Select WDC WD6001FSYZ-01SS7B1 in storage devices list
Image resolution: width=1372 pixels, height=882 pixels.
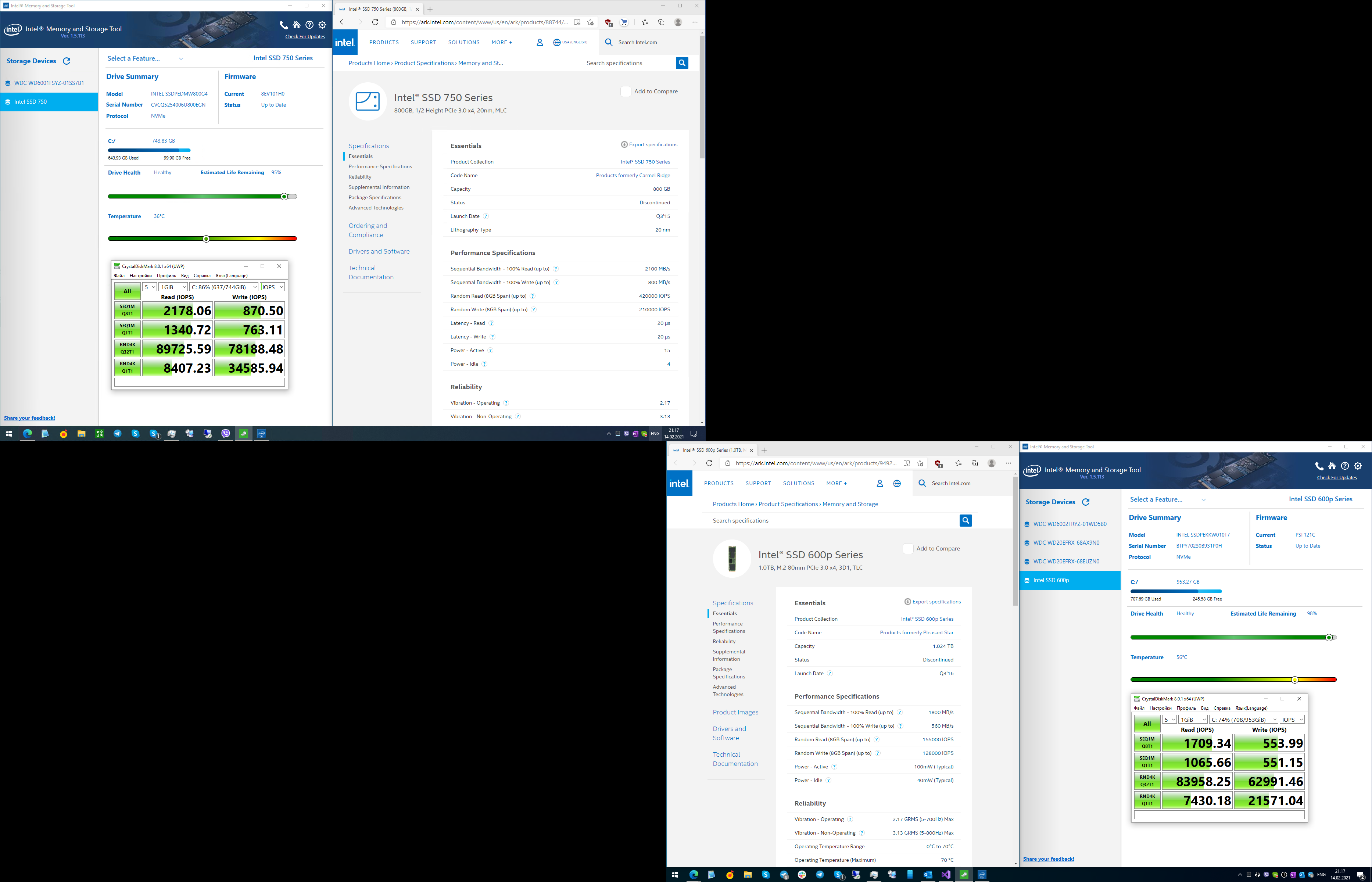49,83
